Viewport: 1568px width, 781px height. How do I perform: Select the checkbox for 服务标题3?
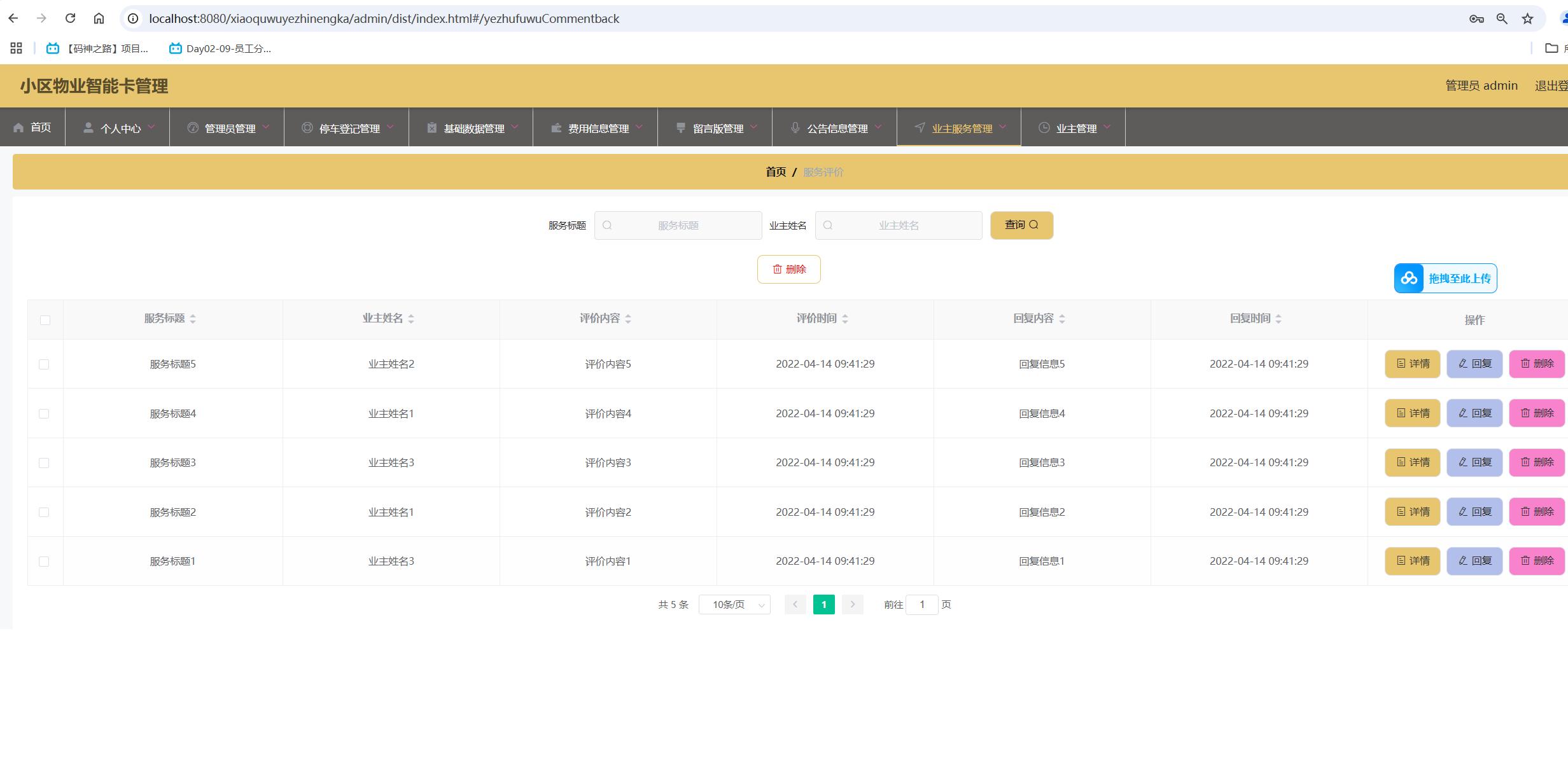[44, 463]
